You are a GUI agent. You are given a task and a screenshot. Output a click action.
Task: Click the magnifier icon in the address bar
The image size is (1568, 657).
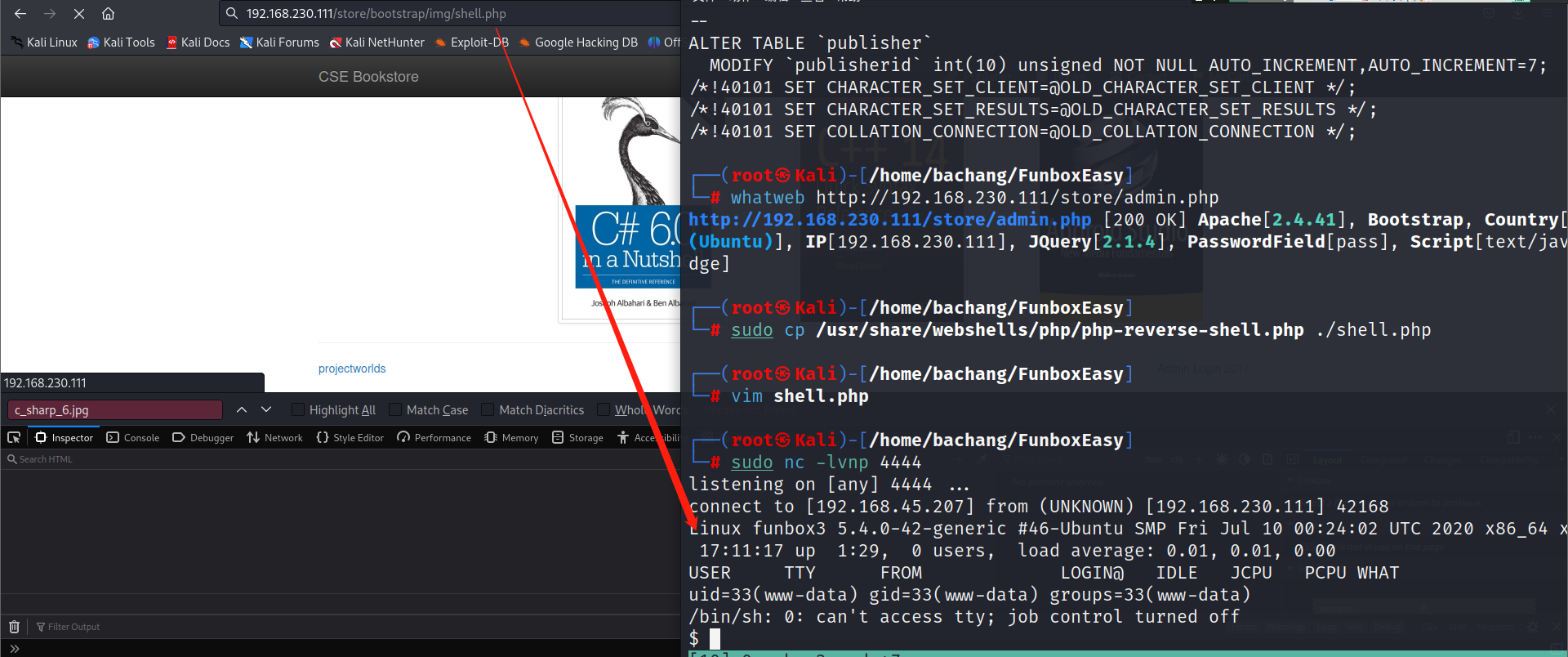pyautogui.click(x=232, y=14)
